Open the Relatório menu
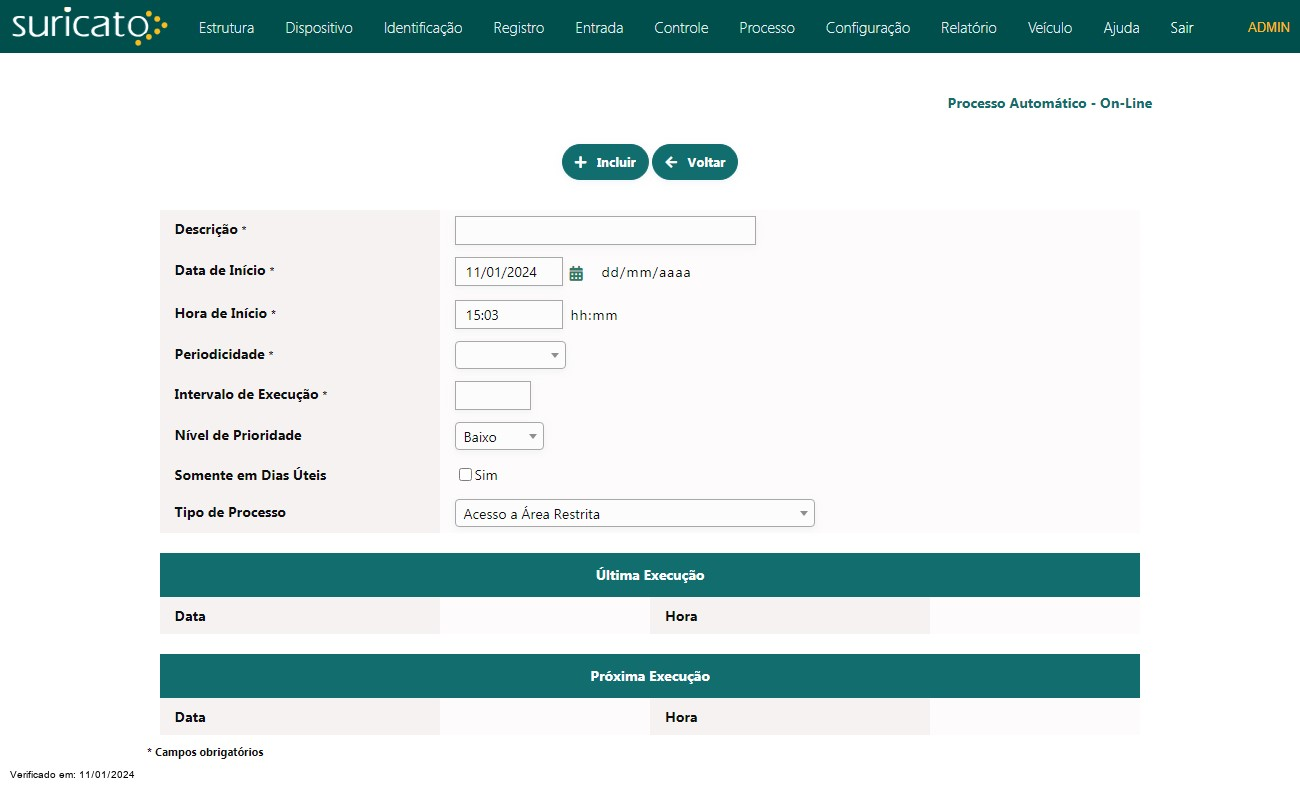 (x=969, y=28)
